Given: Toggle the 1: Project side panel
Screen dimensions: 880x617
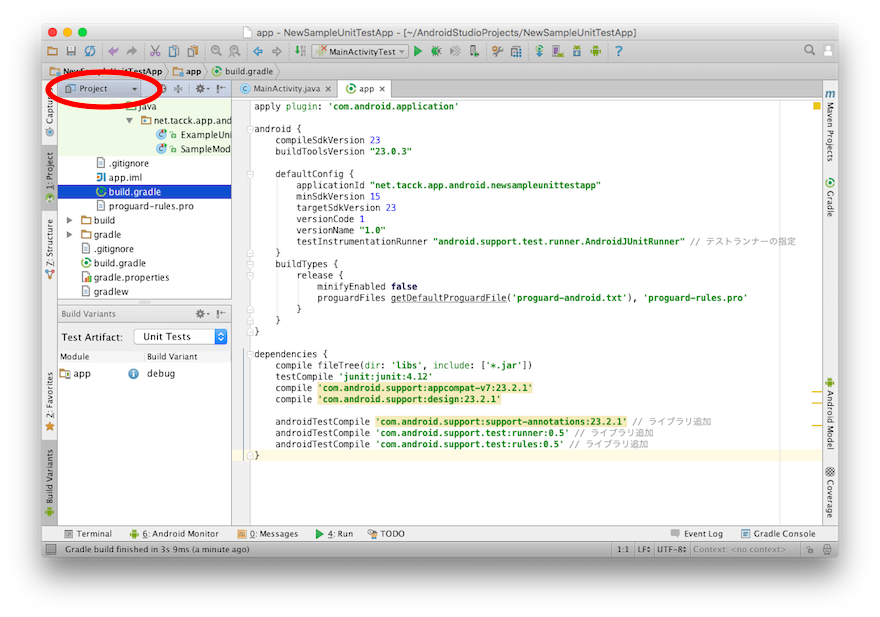Looking at the screenshot, I should (50, 177).
